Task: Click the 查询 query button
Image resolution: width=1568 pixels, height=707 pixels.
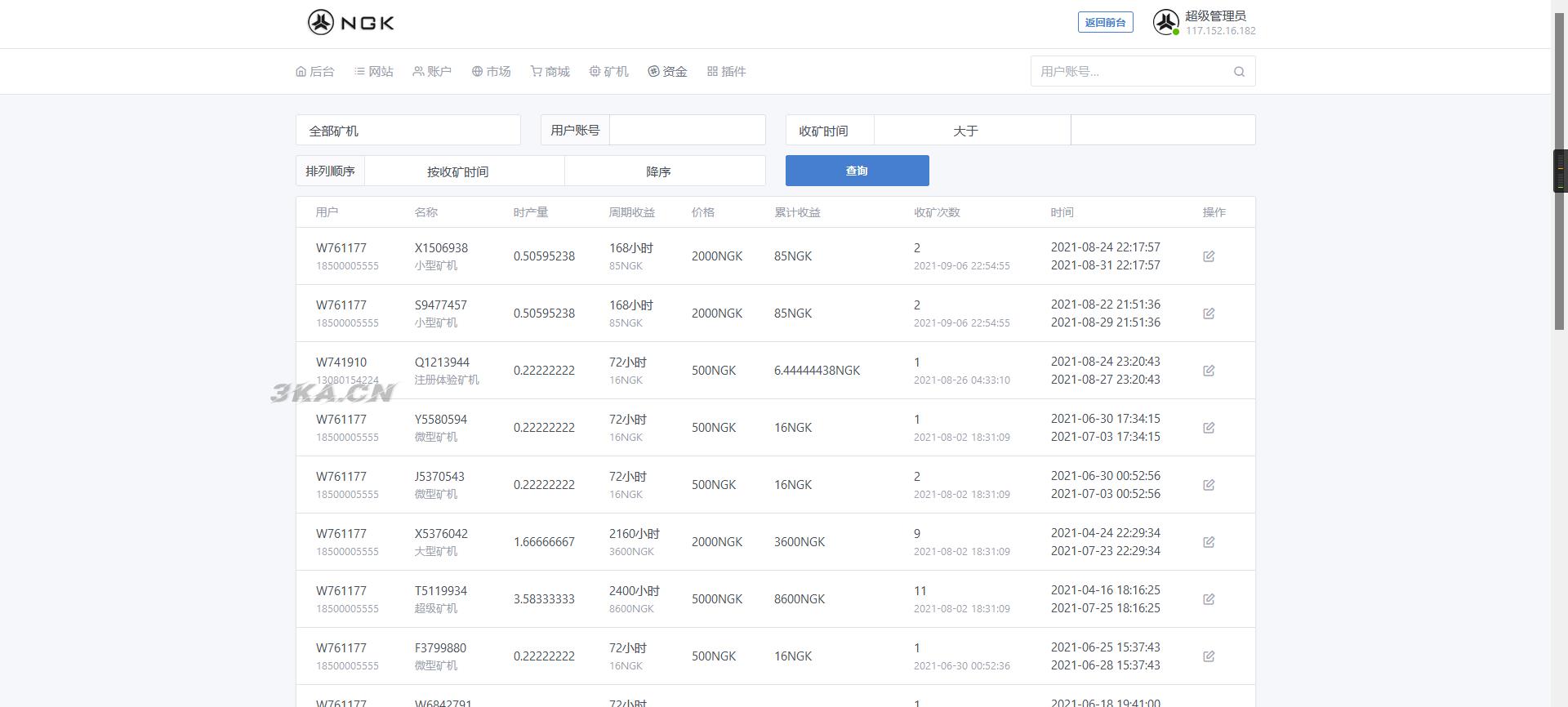Action: 857,171
